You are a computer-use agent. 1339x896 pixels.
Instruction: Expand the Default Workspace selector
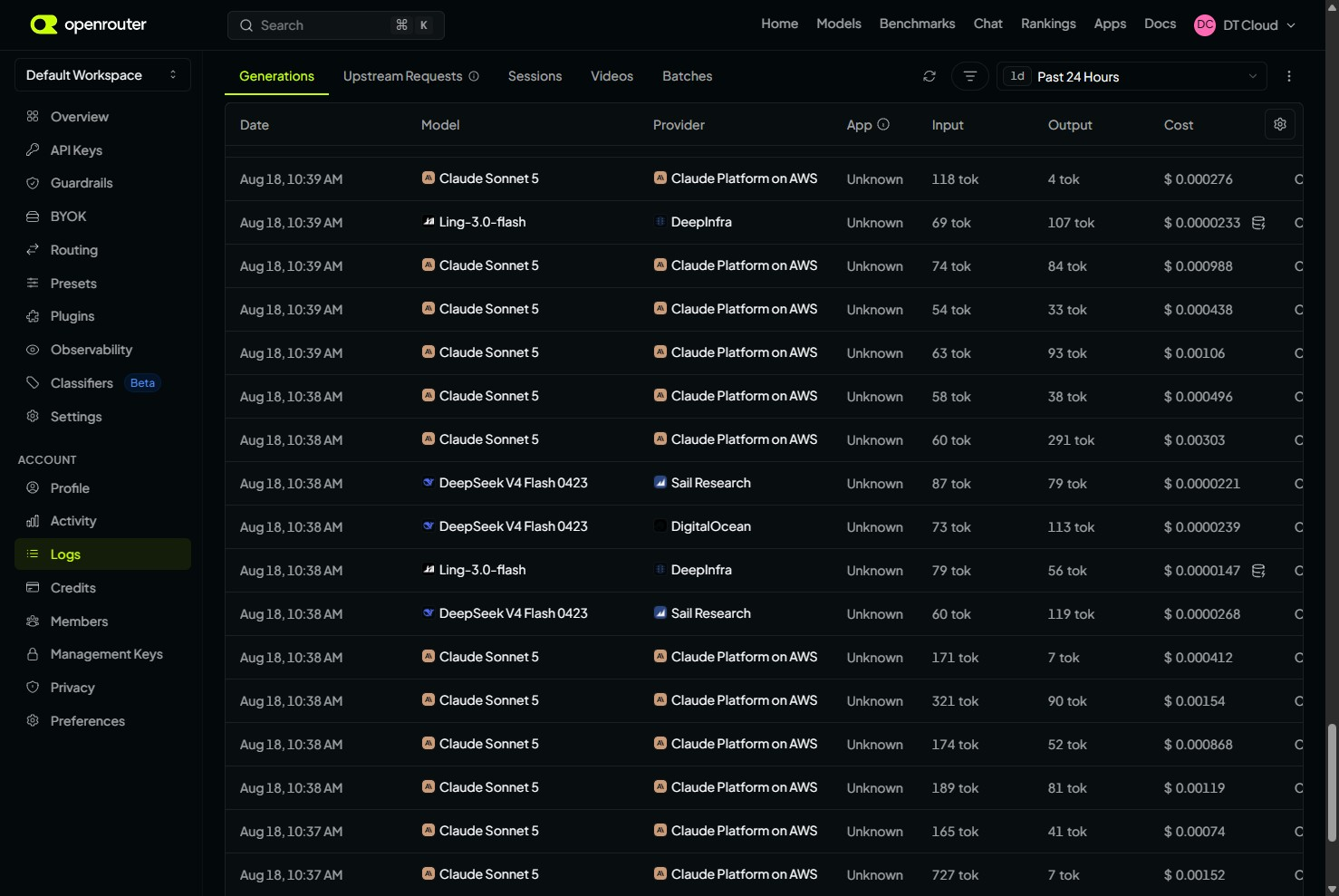click(x=102, y=75)
